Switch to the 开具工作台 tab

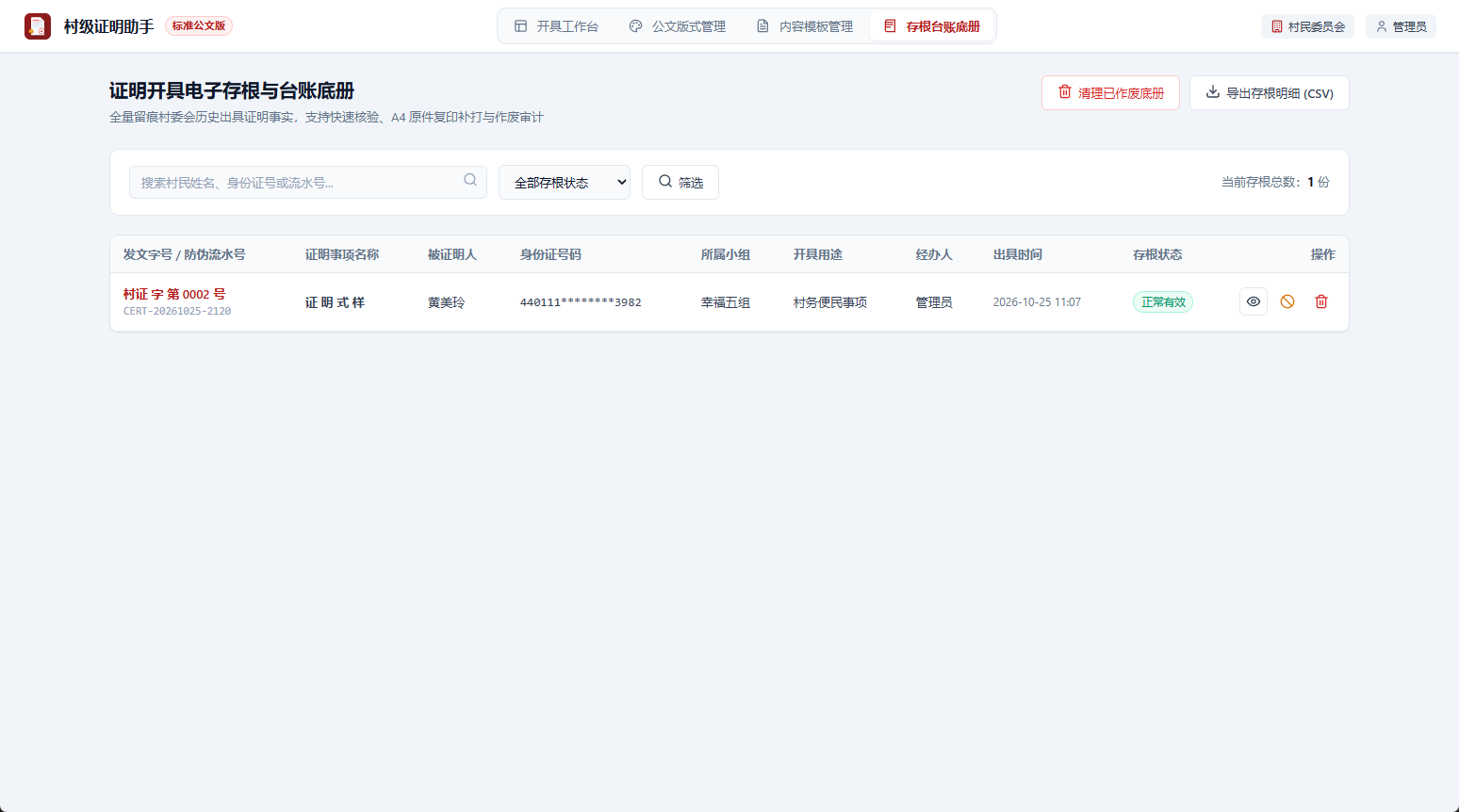[x=556, y=26]
